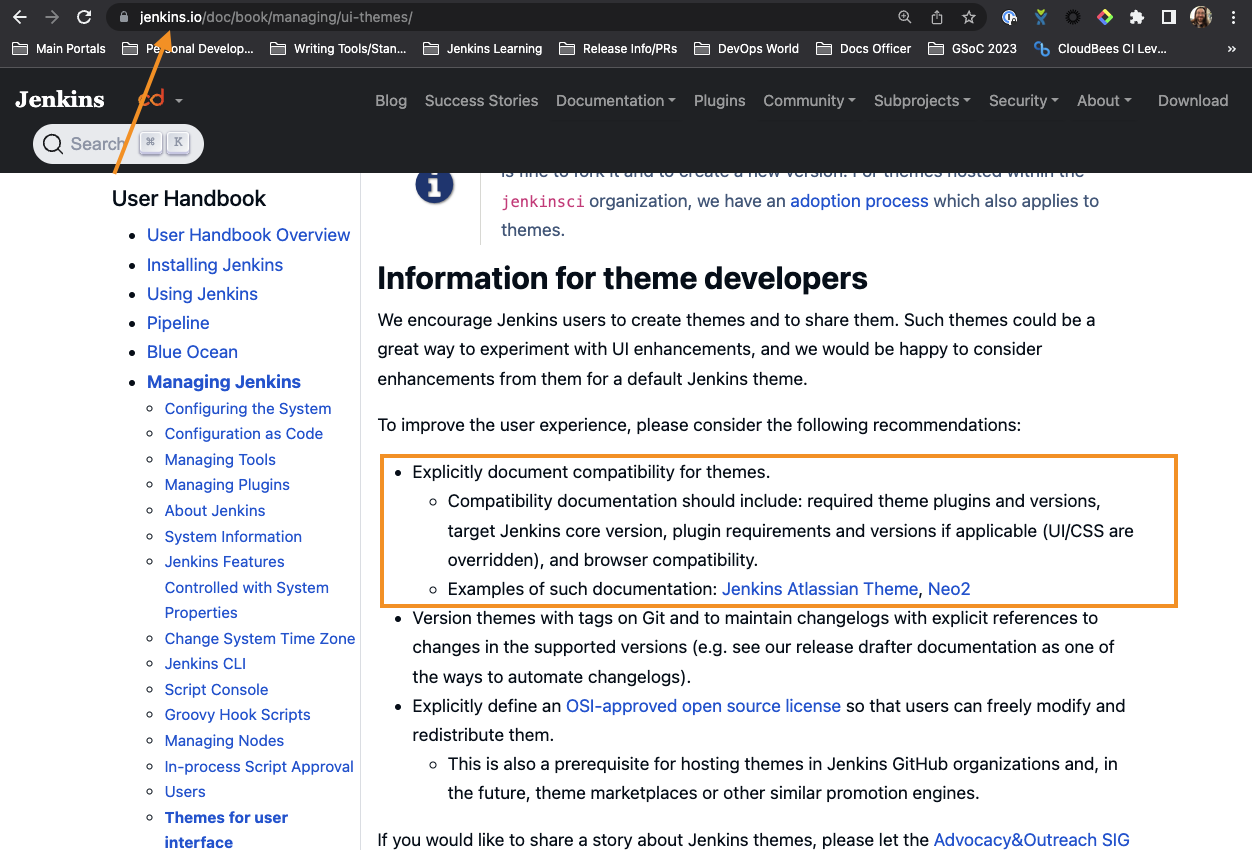This screenshot has width=1252, height=850.
Task: Open Using Jenkins in sidebar
Action: point(202,294)
